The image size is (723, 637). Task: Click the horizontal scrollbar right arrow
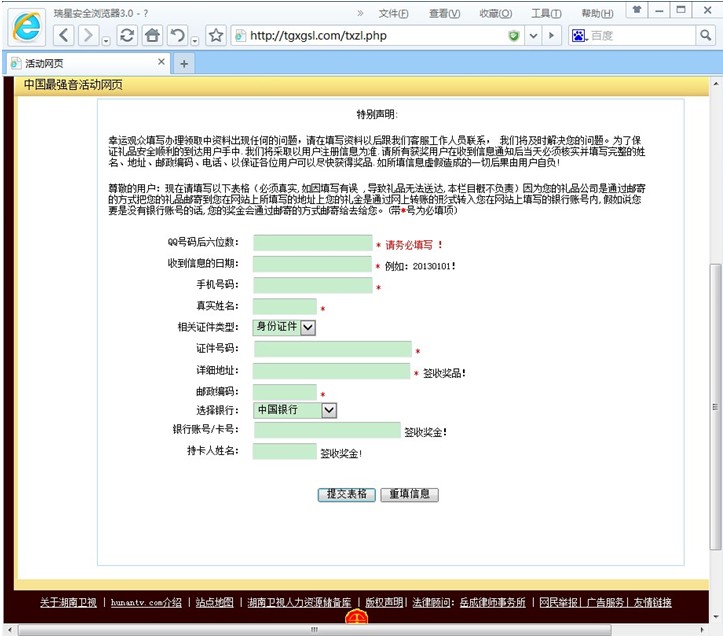pyautogui.click(x=702, y=629)
